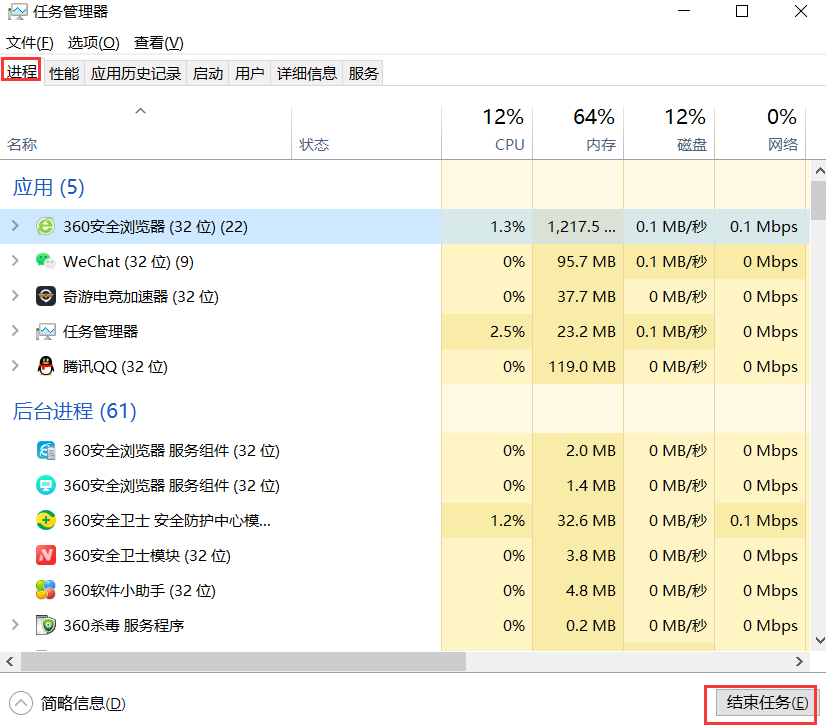The height and width of the screenshot is (727, 826).
Task: Select the WeChat (32 位) (9) row name
Action: click(129, 261)
